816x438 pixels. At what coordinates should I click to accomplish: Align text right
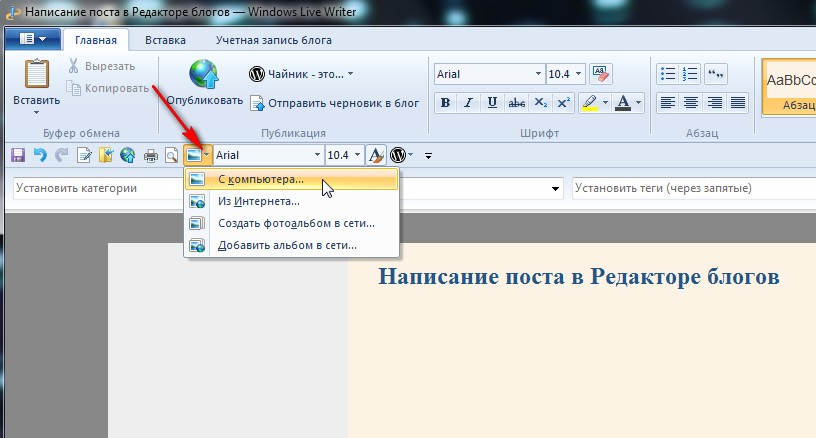[x=715, y=102]
